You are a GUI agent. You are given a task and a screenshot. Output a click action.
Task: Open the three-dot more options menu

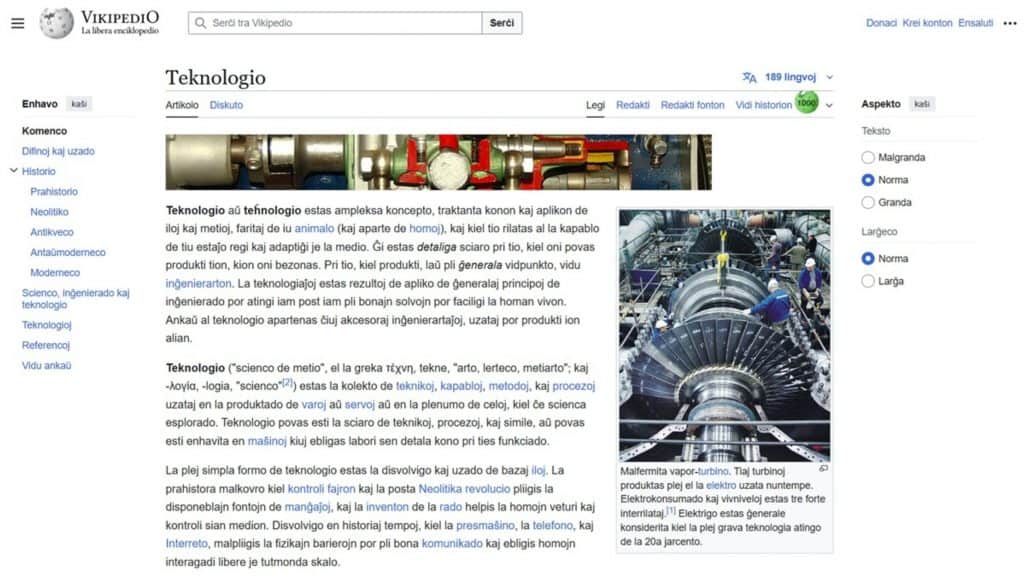tap(1008, 23)
